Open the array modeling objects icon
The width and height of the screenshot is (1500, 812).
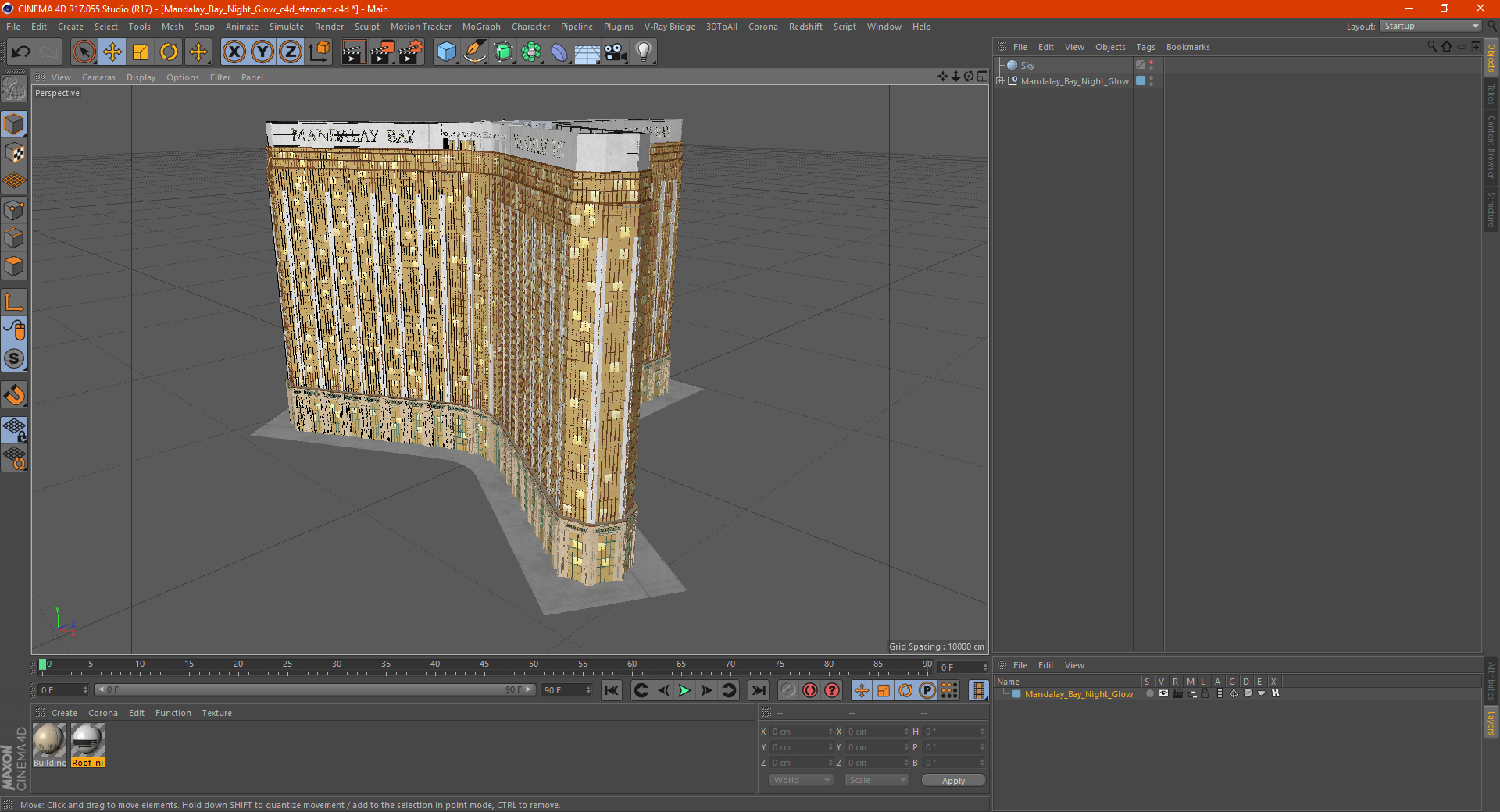531,52
